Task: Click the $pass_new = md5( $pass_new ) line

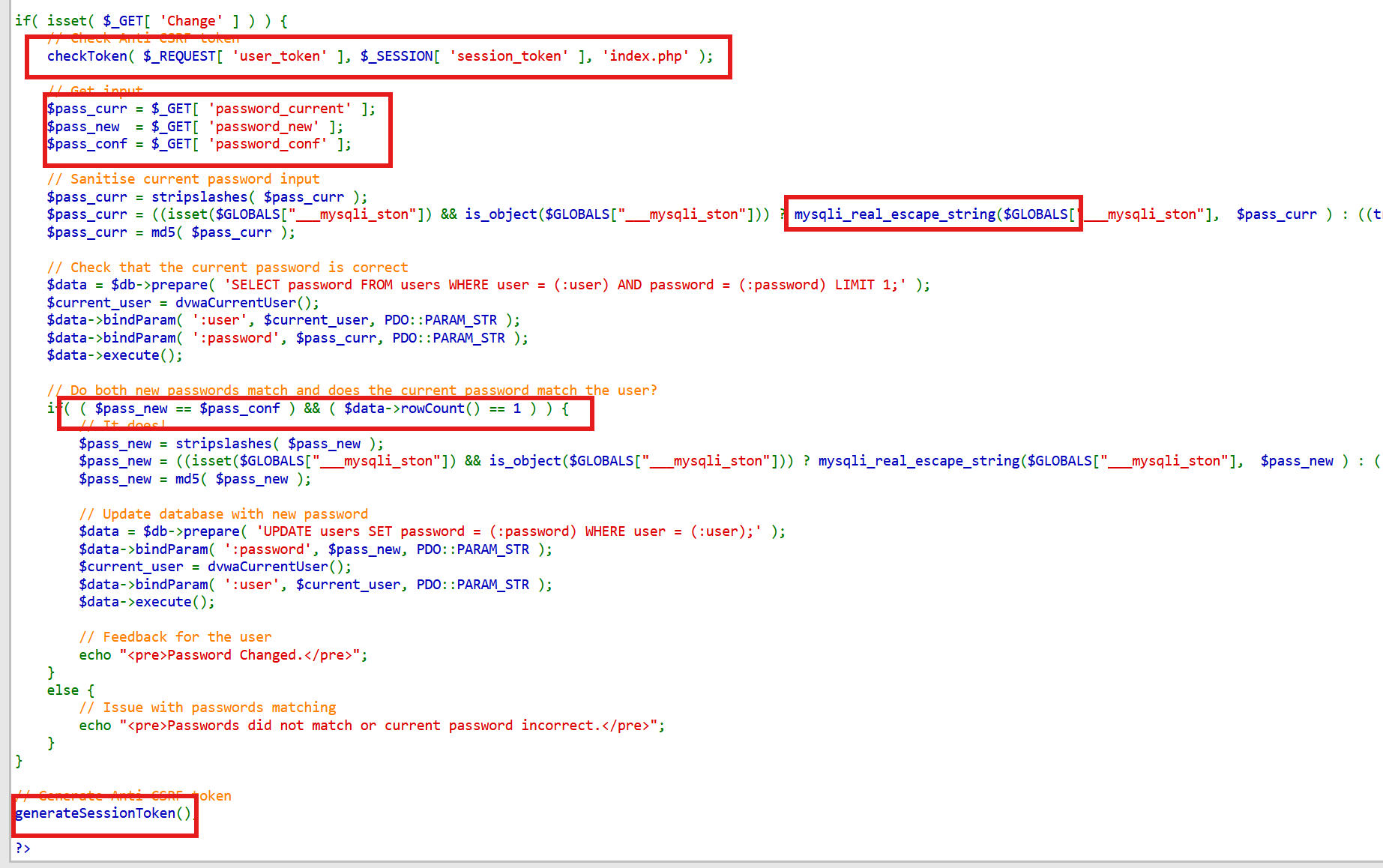Action: coord(195,479)
